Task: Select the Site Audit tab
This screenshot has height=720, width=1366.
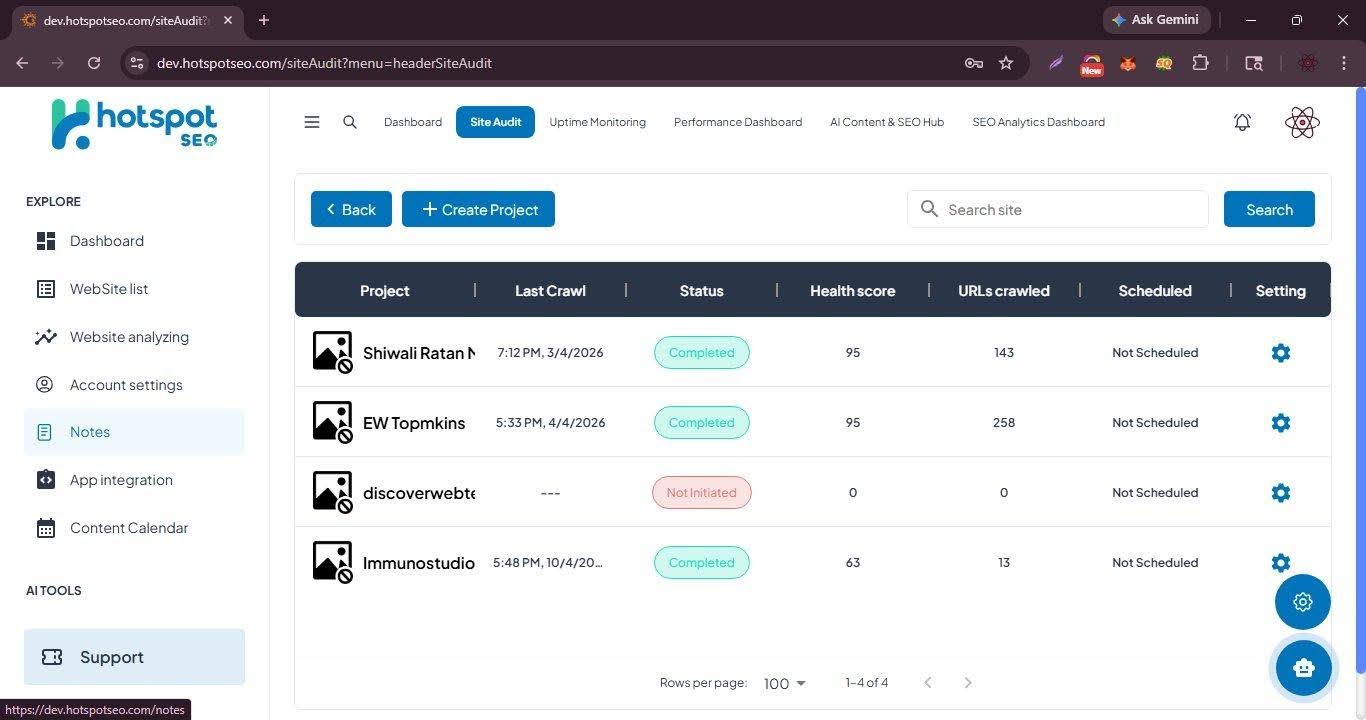Action: [496, 122]
